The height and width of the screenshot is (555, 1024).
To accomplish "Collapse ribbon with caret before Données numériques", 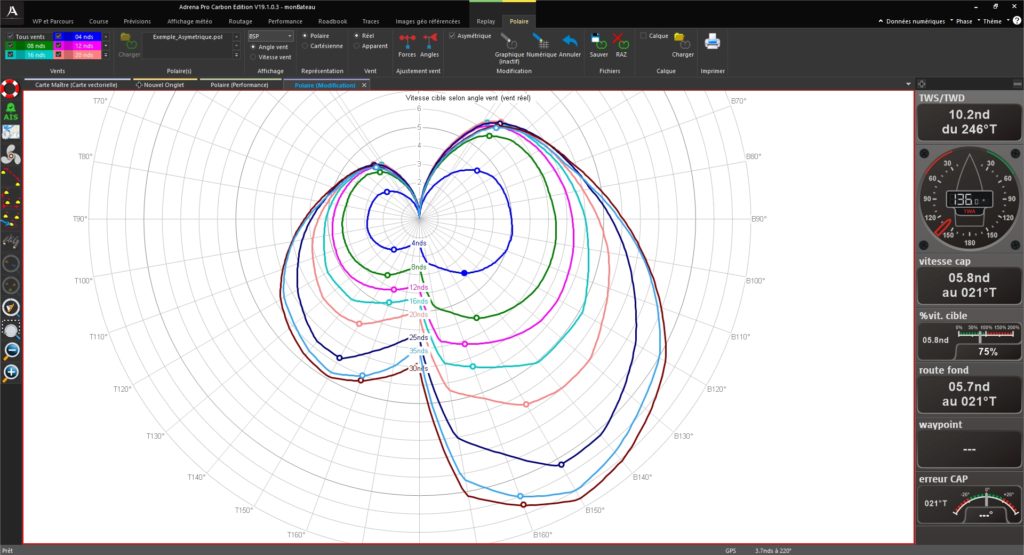I will tap(881, 21).
